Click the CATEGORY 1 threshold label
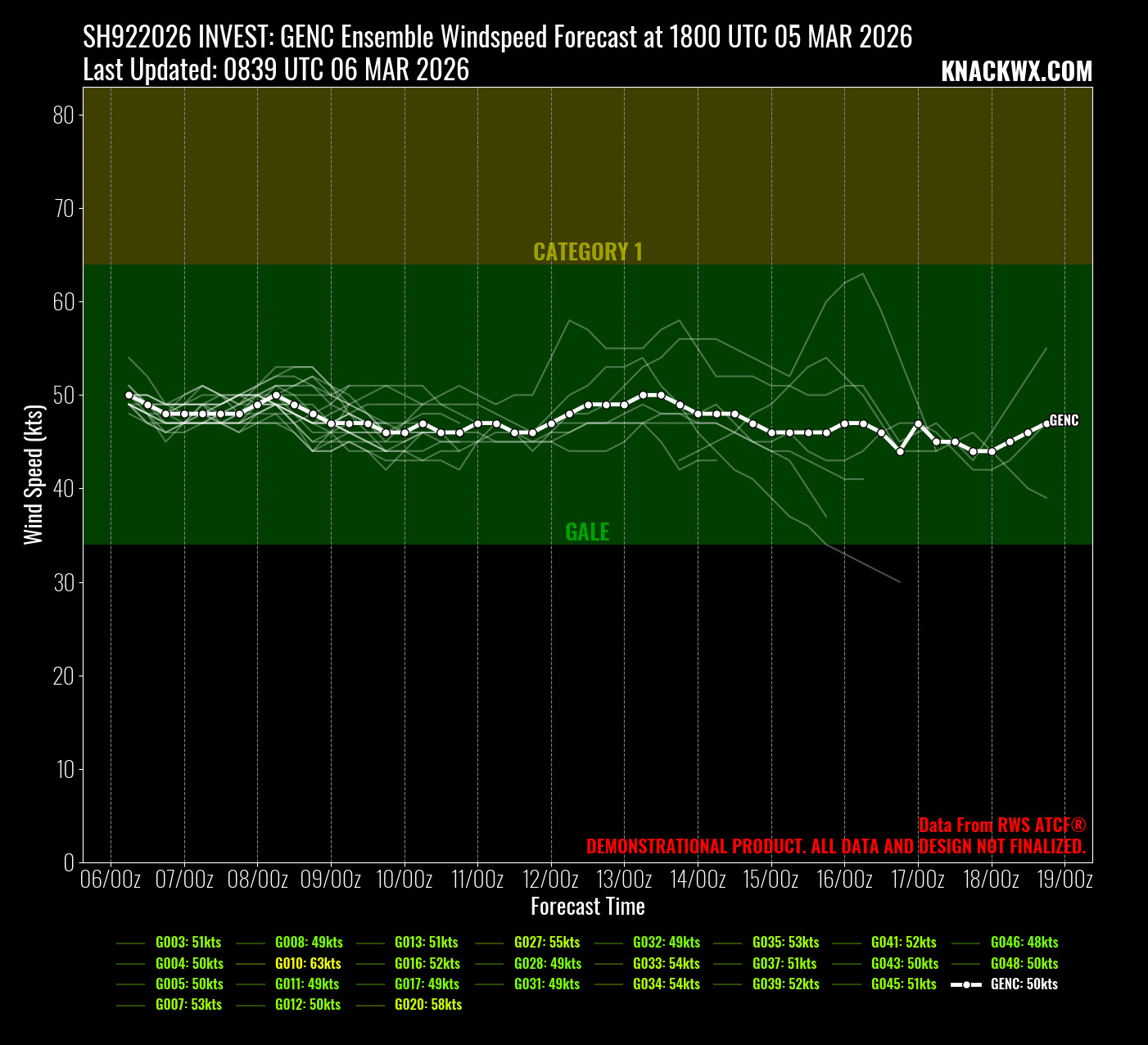 (x=587, y=251)
